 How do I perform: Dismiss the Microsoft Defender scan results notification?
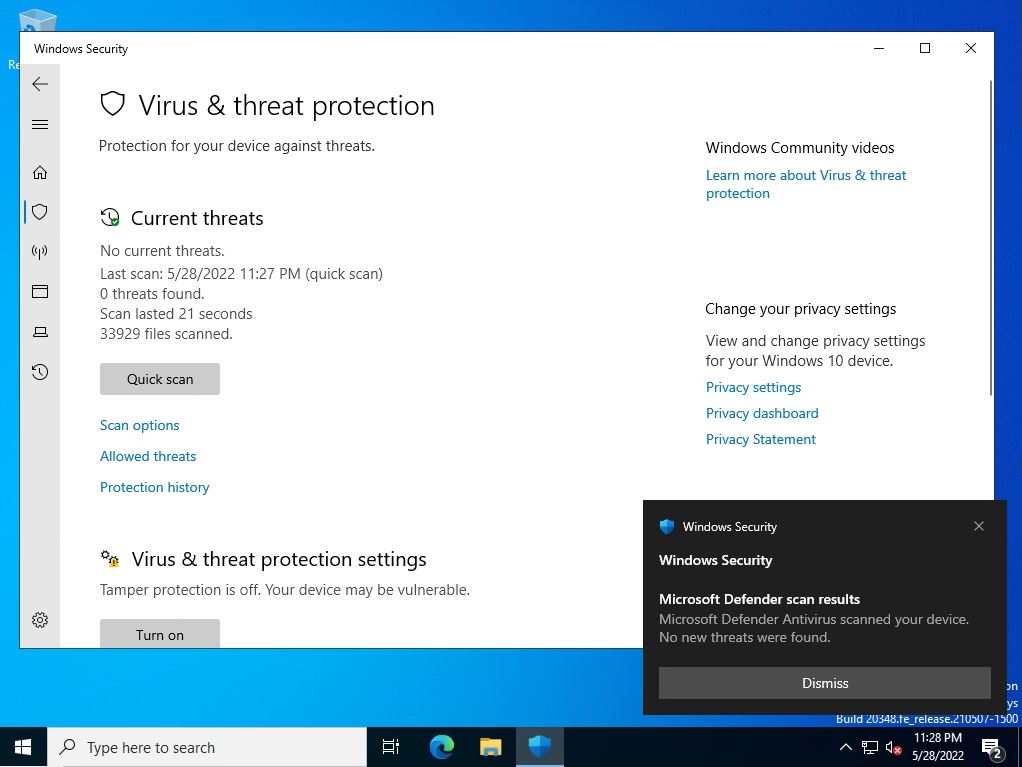pyautogui.click(x=825, y=683)
